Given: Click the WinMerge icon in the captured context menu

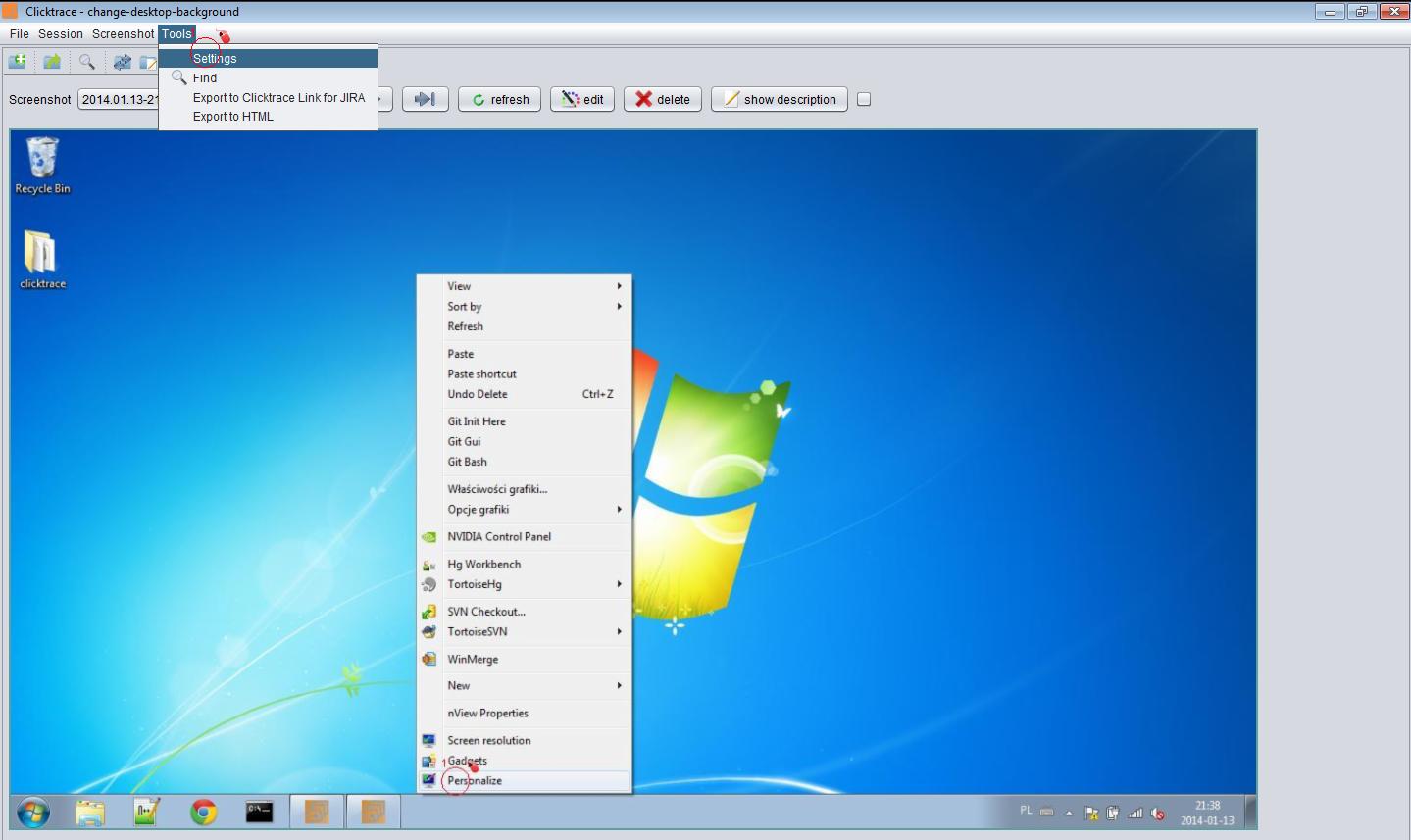Looking at the screenshot, I should pyautogui.click(x=428, y=659).
